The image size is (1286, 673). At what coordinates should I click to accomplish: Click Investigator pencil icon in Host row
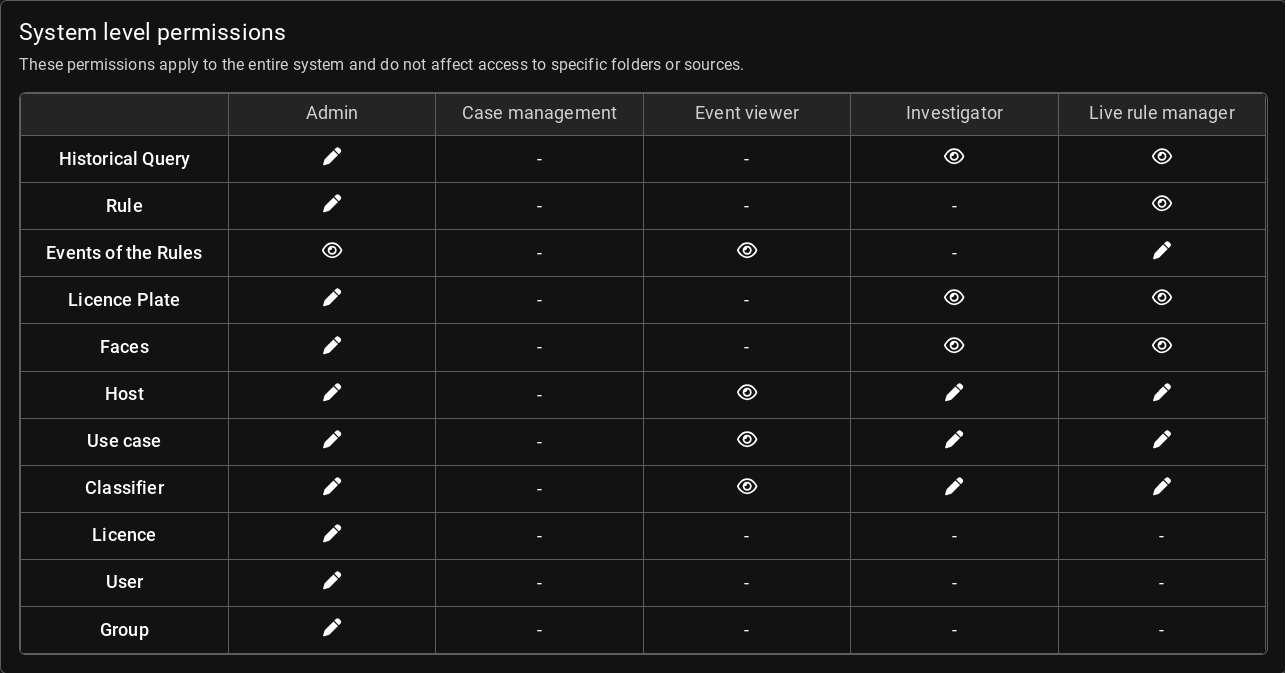click(954, 393)
